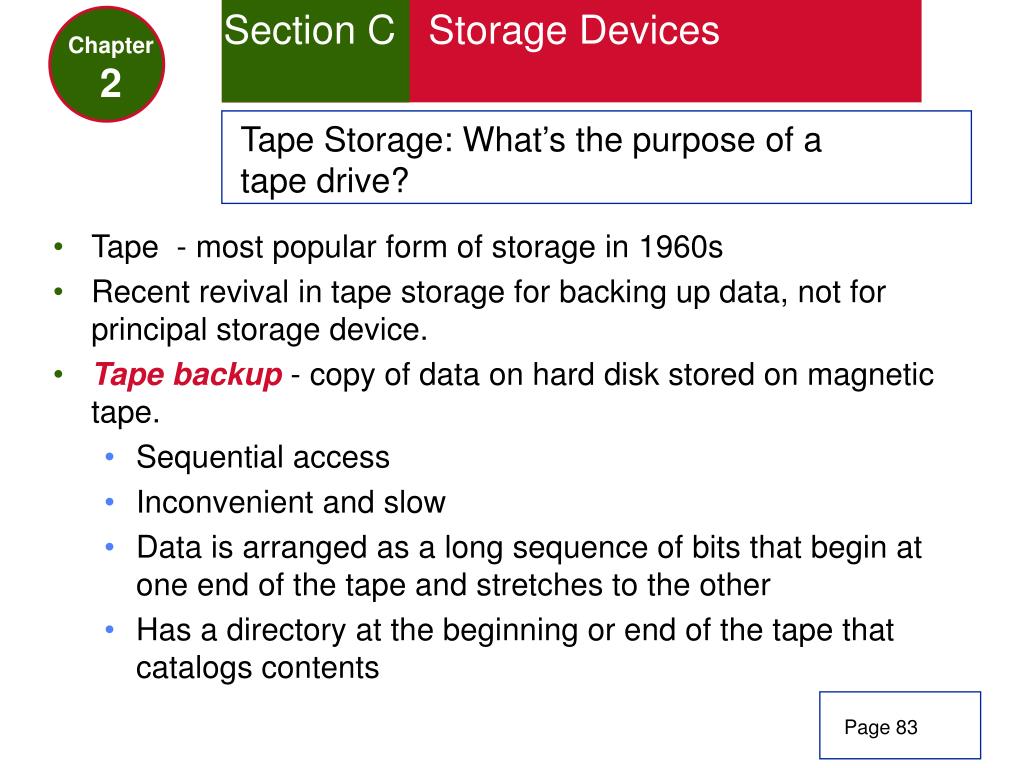
Task: Click the blue bullet dot before Inconvenient
Action: pos(110,502)
